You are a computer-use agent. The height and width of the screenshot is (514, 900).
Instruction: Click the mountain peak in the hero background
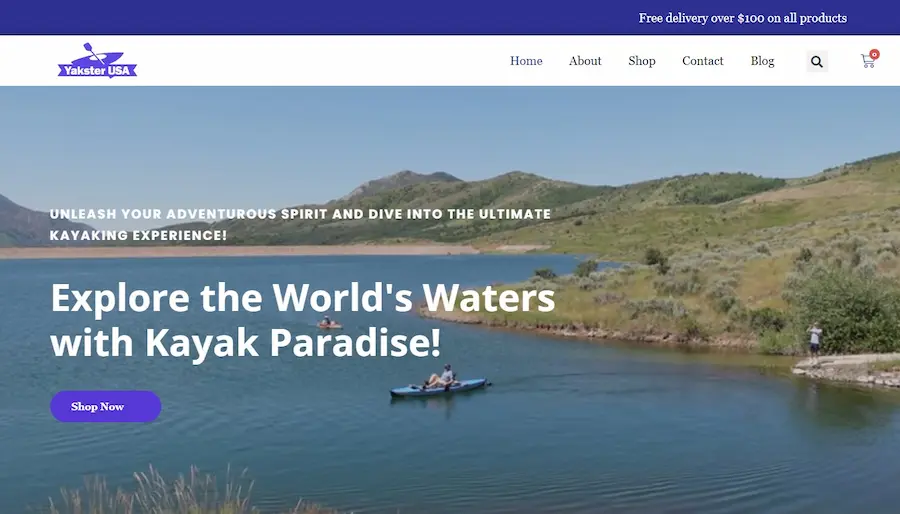tap(405, 177)
